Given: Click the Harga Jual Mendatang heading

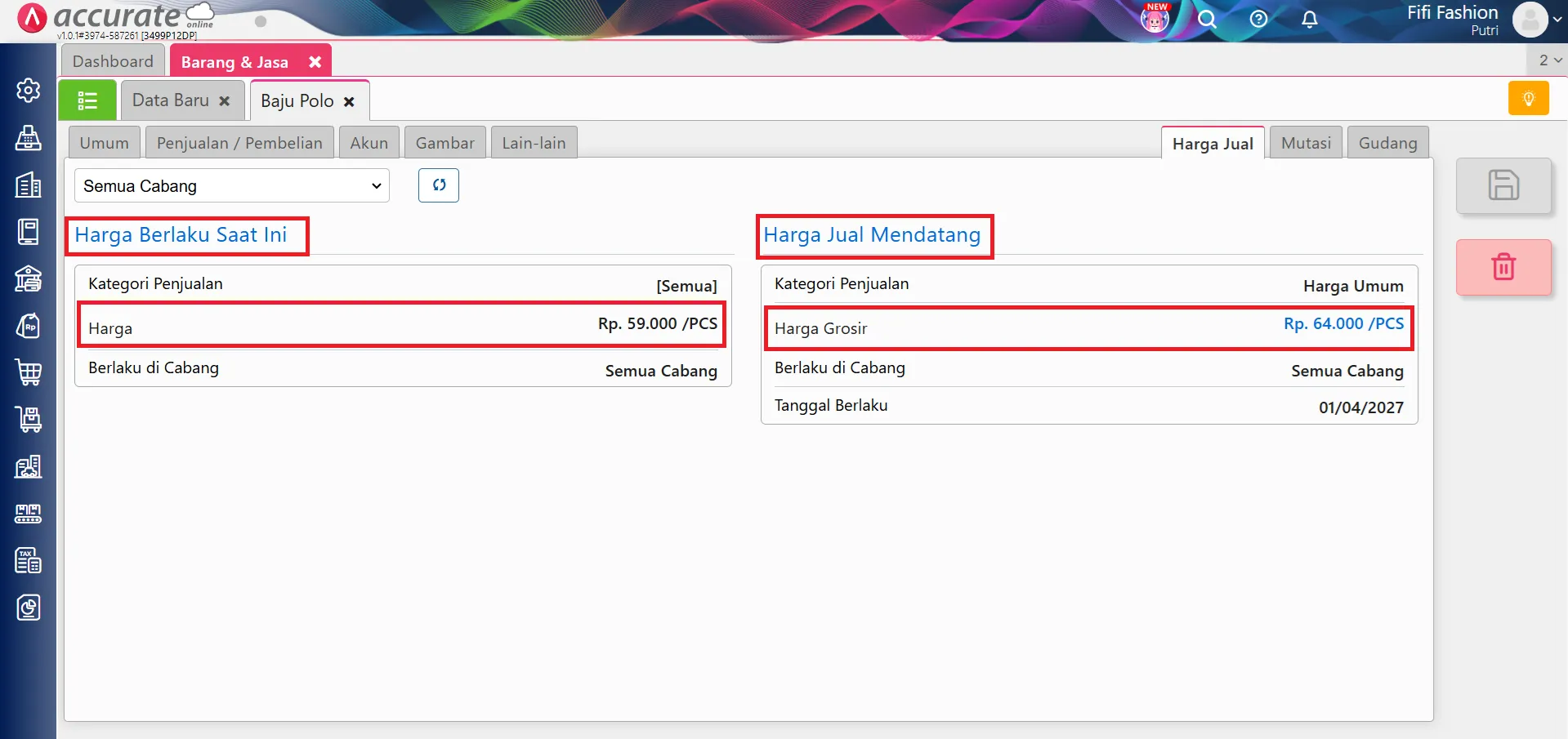Looking at the screenshot, I should click(872, 235).
